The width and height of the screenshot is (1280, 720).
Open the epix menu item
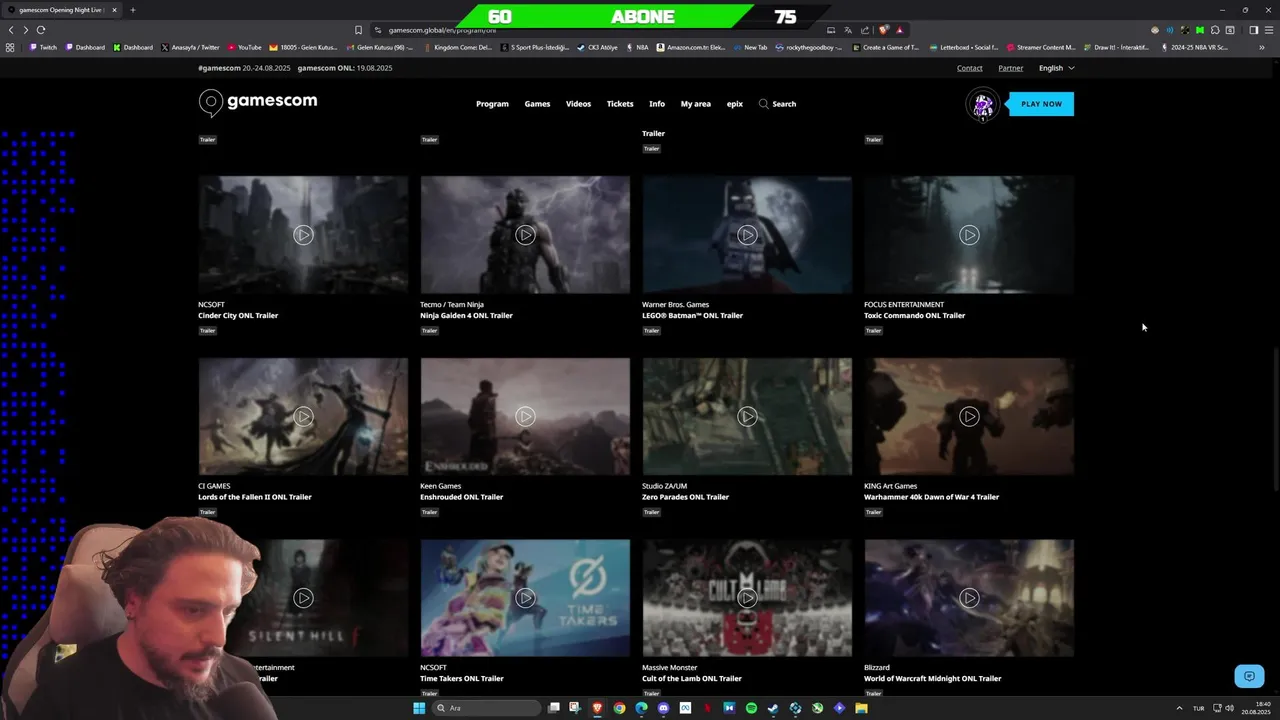(735, 104)
